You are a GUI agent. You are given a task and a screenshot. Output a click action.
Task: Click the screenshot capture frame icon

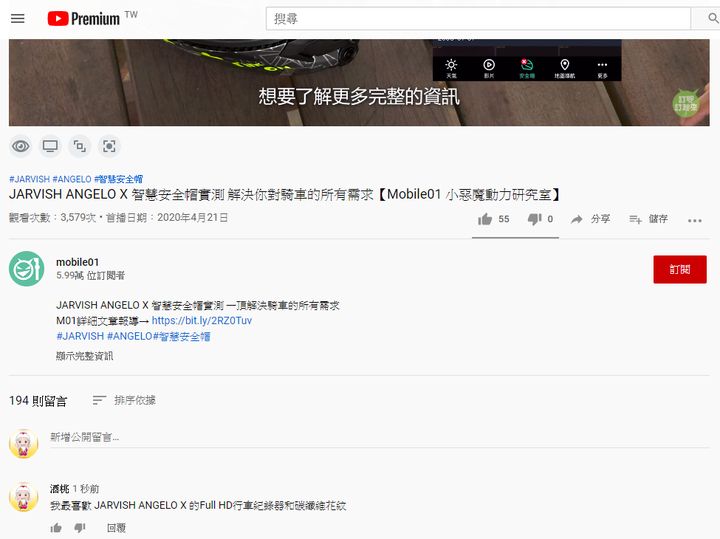109,146
